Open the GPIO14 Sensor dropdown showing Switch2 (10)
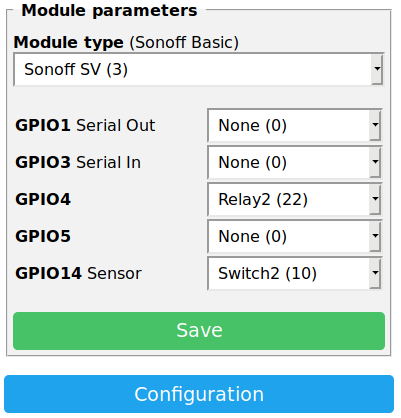Screen dimensions: 401x418 (x=295, y=273)
